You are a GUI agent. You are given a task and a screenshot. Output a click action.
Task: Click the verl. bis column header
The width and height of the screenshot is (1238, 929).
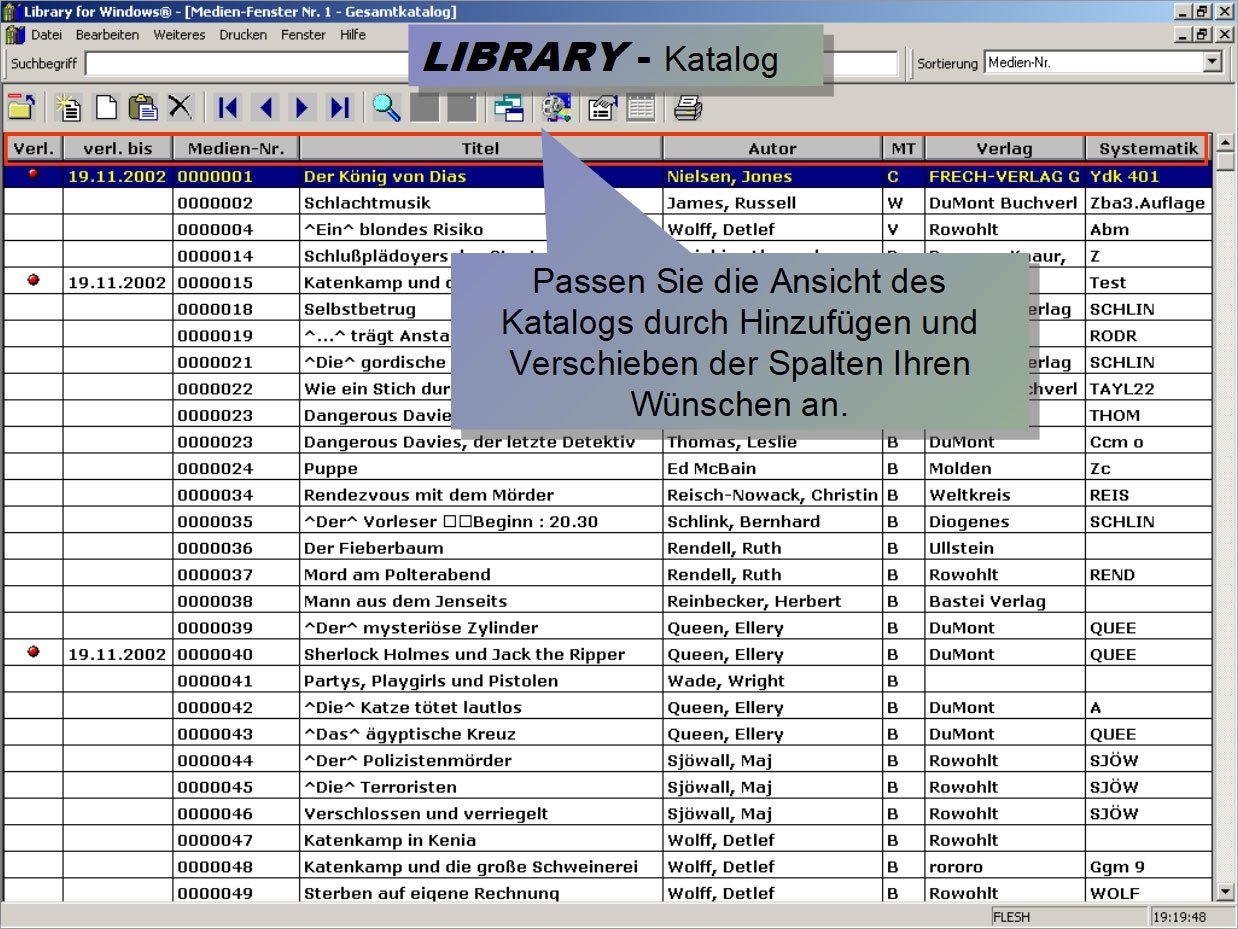pyautogui.click(x=118, y=149)
